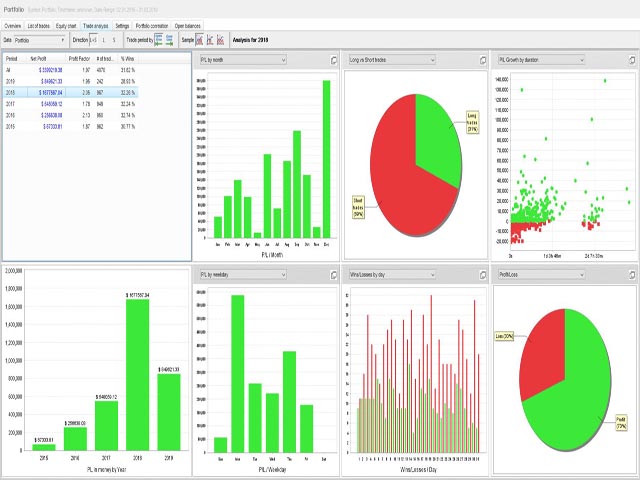This screenshot has height=480, width=640.
Task: Click copy icon on P/L by month chart
Action: [333, 60]
